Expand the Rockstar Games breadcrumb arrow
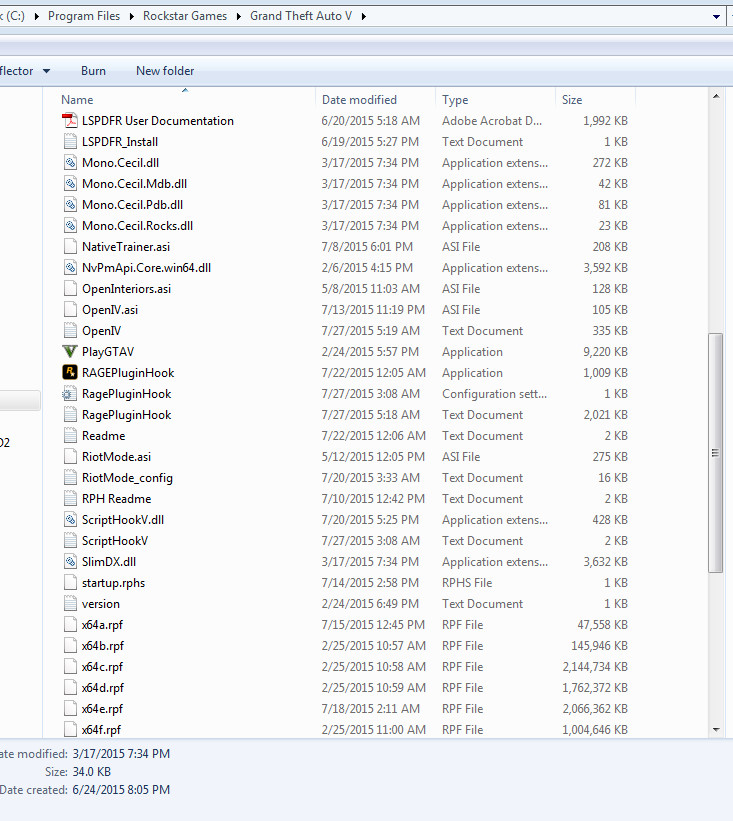The height and width of the screenshot is (821, 733). [239, 16]
